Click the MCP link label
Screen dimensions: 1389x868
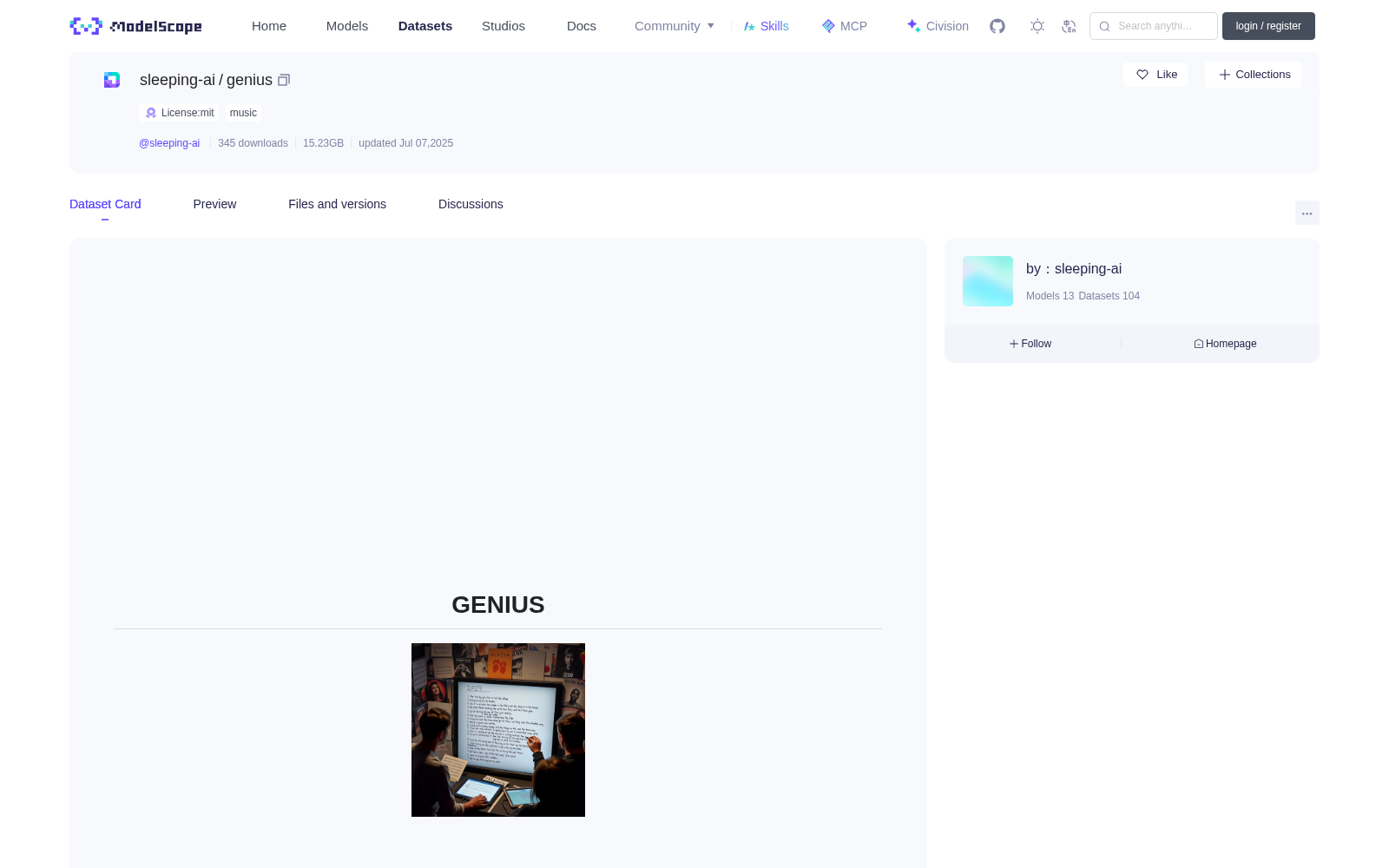853,26
